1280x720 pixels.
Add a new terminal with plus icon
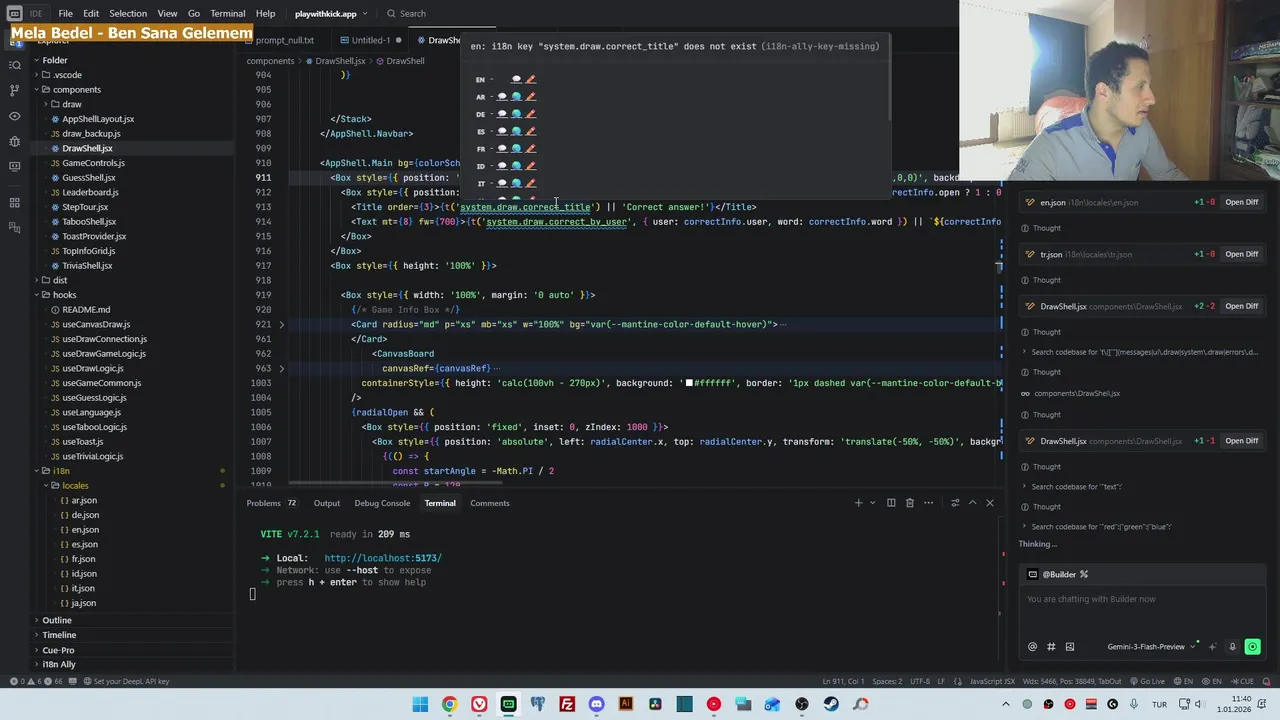(x=858, y=503)
